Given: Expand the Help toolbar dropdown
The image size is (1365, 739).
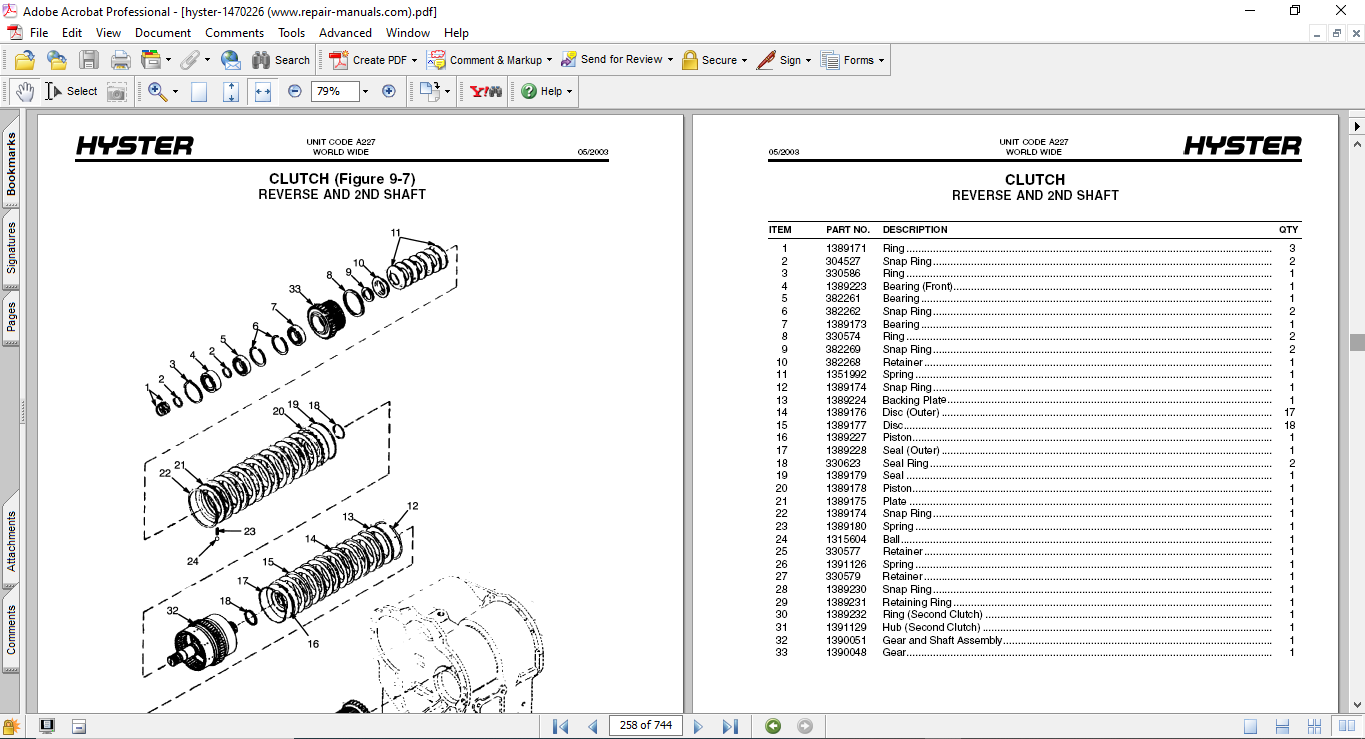Looking at the screenshot, I should (x=569, y=92).
